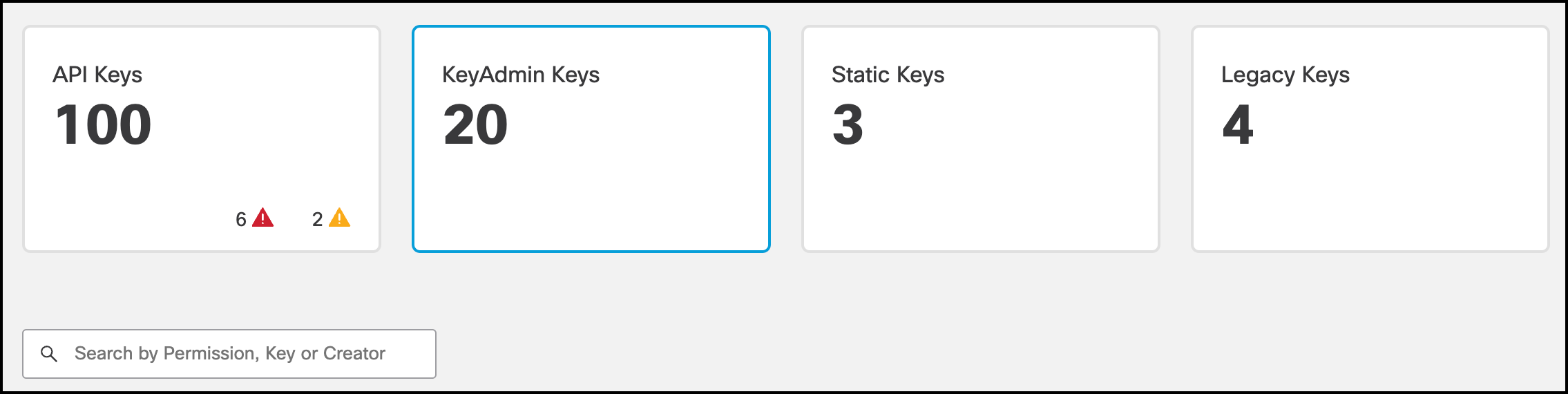Click the 20 count under KeyAdmin Keys
Viewport: 1568px width, 394px height.
point(475,125)
